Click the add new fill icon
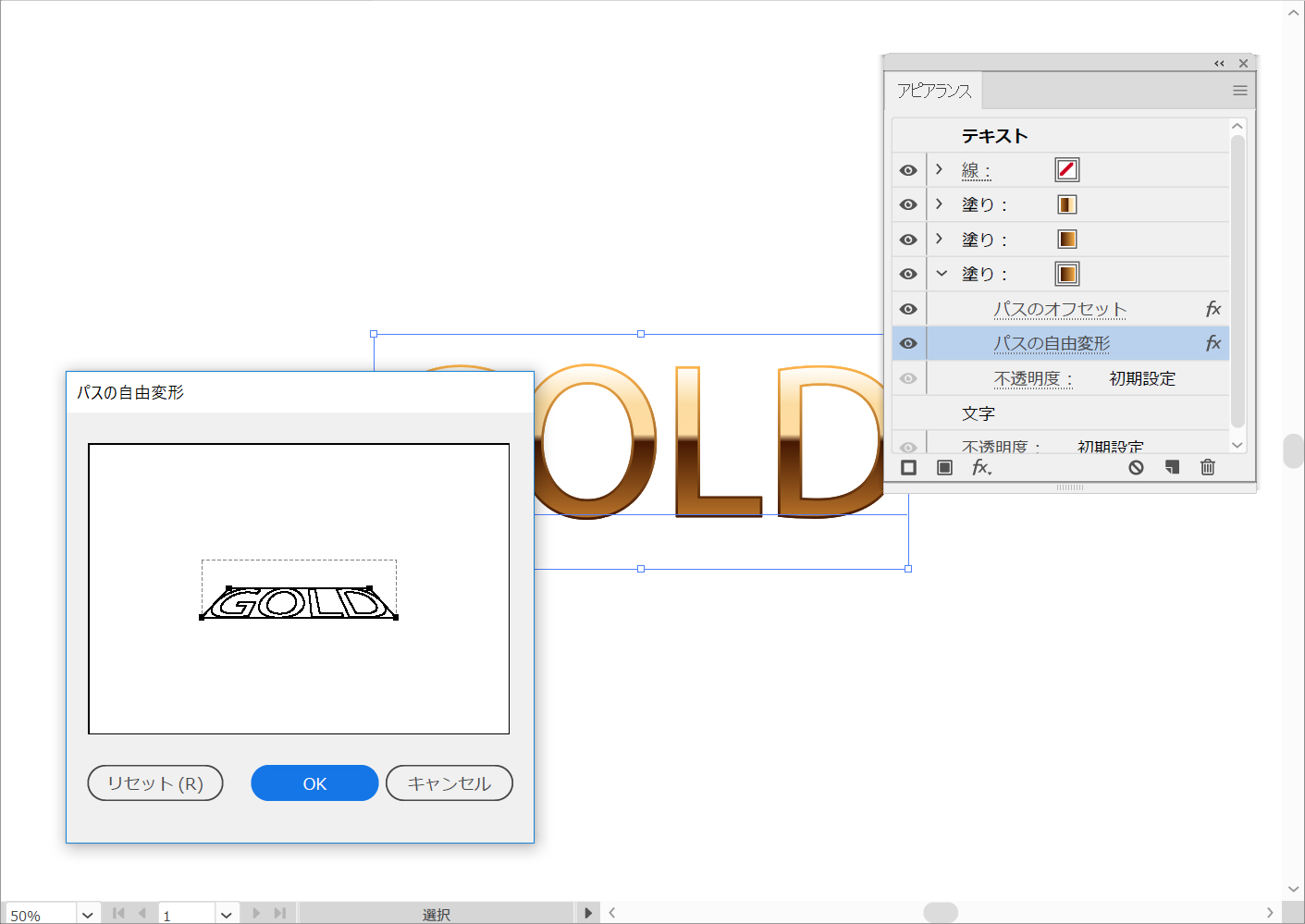The width and height of the screenshot is (1305, 924). click(944, 468)
